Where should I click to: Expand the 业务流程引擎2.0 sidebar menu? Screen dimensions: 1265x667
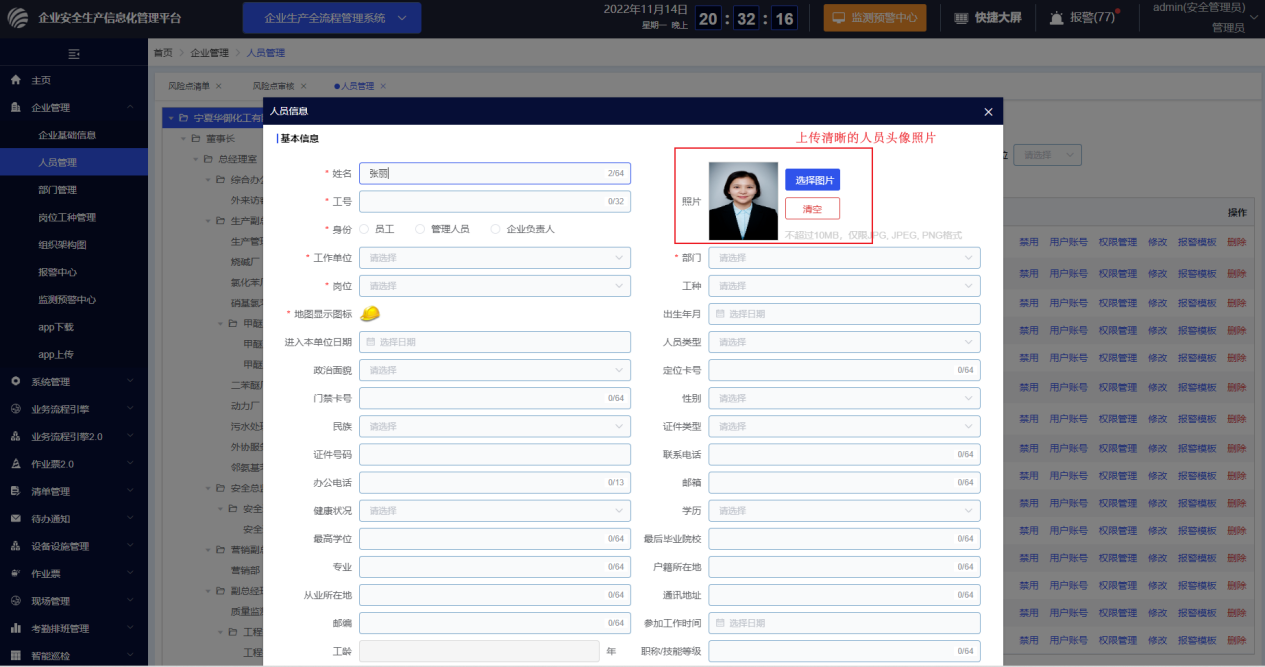(74, 436)
